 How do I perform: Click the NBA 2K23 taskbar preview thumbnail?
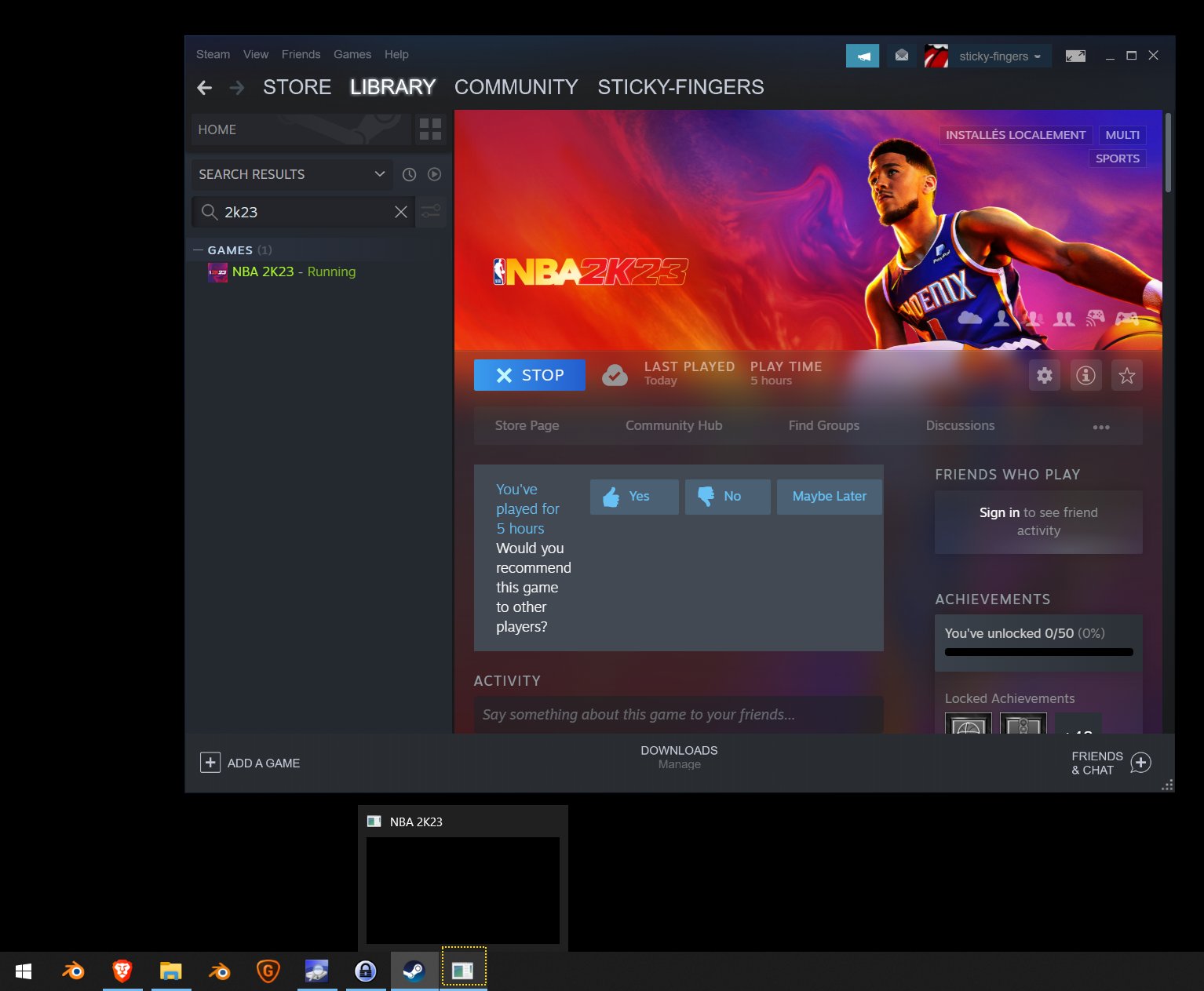[463, 890]
